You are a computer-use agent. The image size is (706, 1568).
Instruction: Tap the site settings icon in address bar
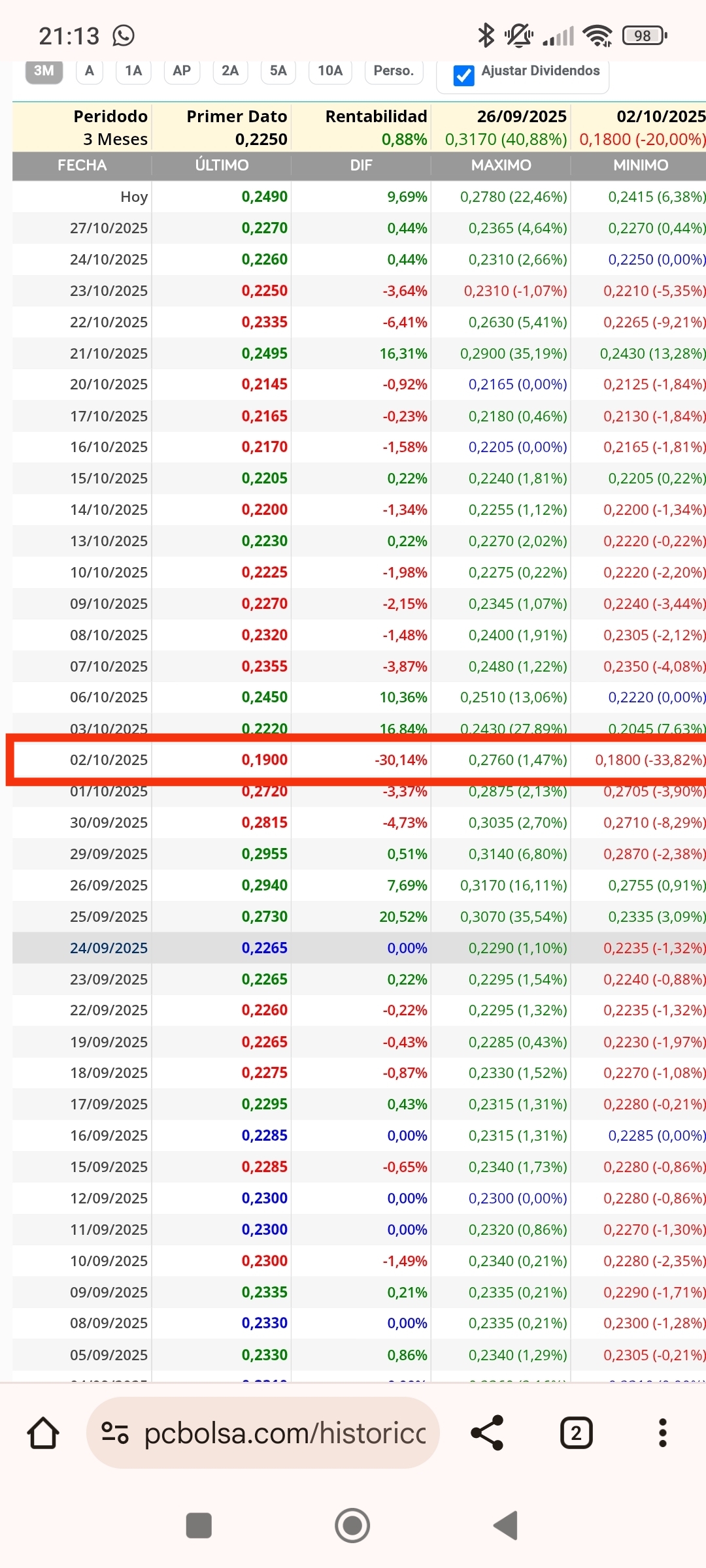click(x=115, y=1433)
